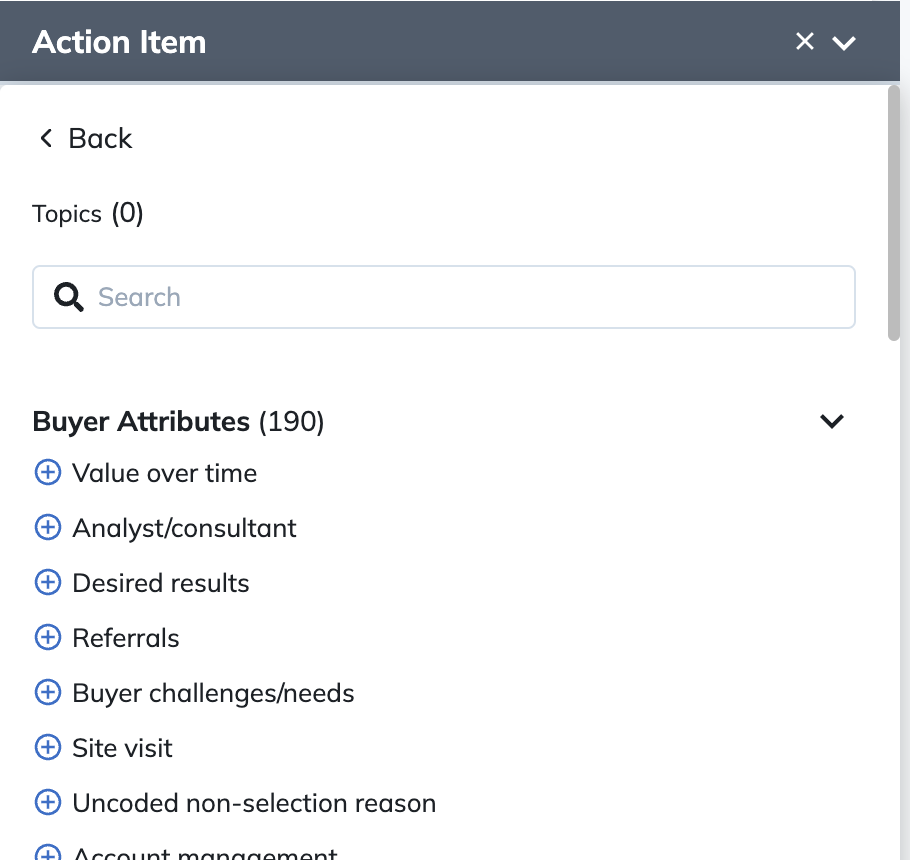Select the 'Analyst/consultant' label
The height and width of the screenshot is (860, 910).
tap(184, 529)
